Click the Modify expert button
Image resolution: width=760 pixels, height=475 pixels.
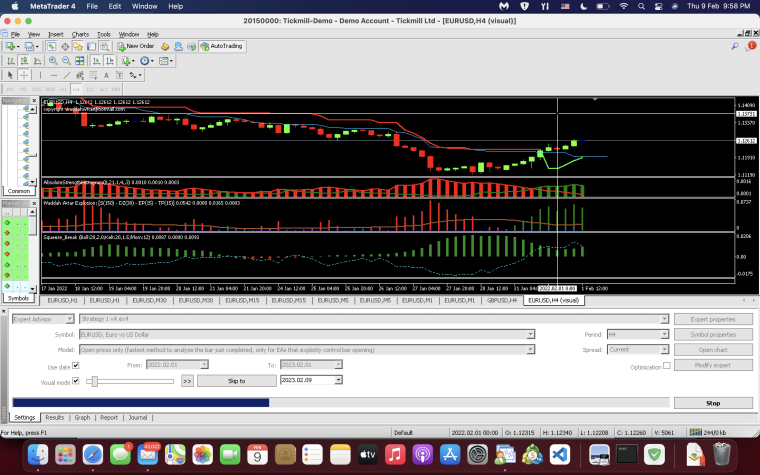[713, 365]
